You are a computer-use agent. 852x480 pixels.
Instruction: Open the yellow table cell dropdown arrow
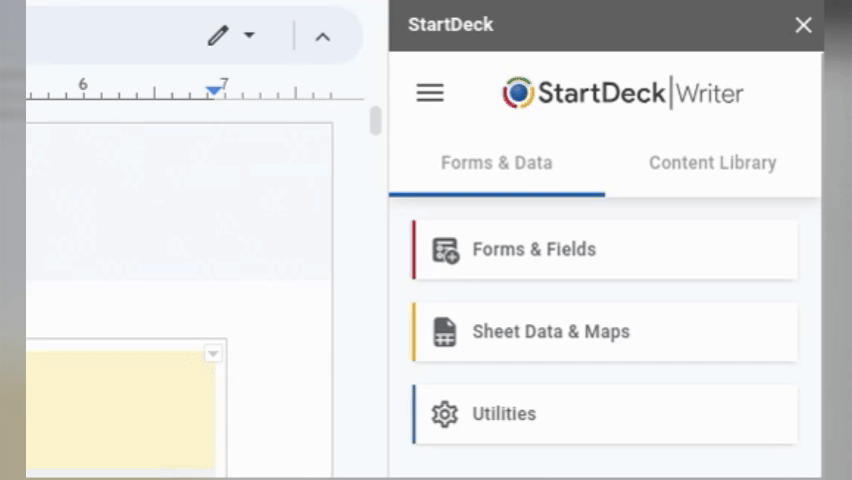click(x=213, y=354)
